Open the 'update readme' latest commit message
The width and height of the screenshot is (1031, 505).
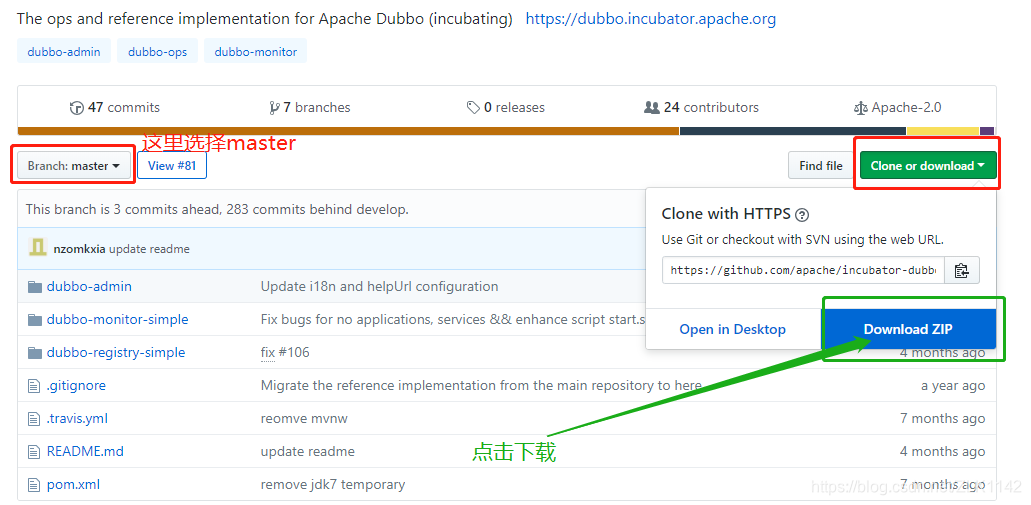(x=149, y=249)
